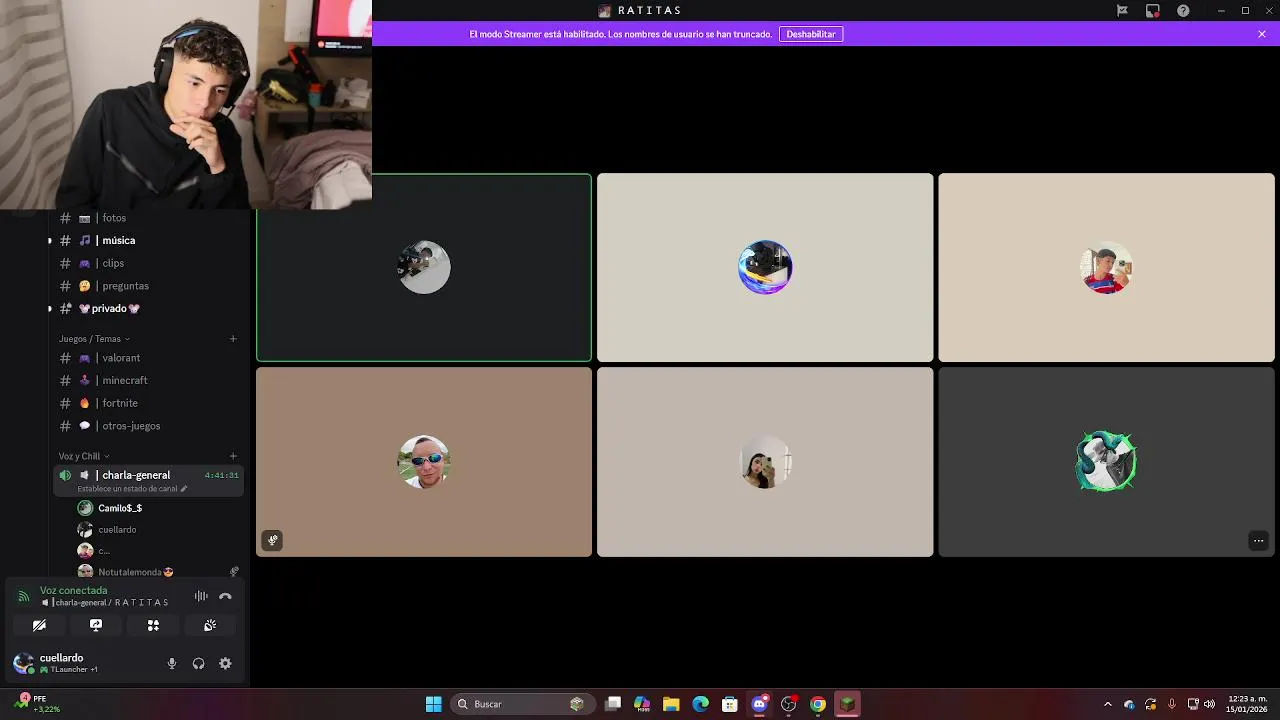Open the fotos text channel
The height and width of the screenshot is (720, 1280).
click(x=148, y=218)
